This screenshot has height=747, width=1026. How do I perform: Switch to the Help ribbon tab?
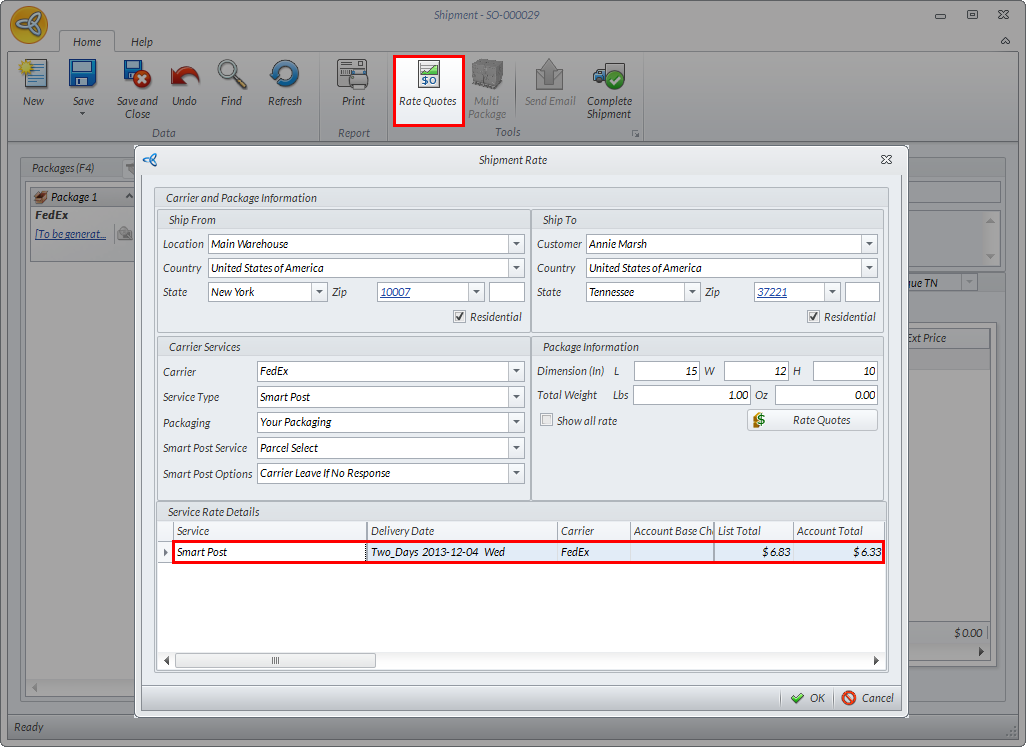click(142, 42)
